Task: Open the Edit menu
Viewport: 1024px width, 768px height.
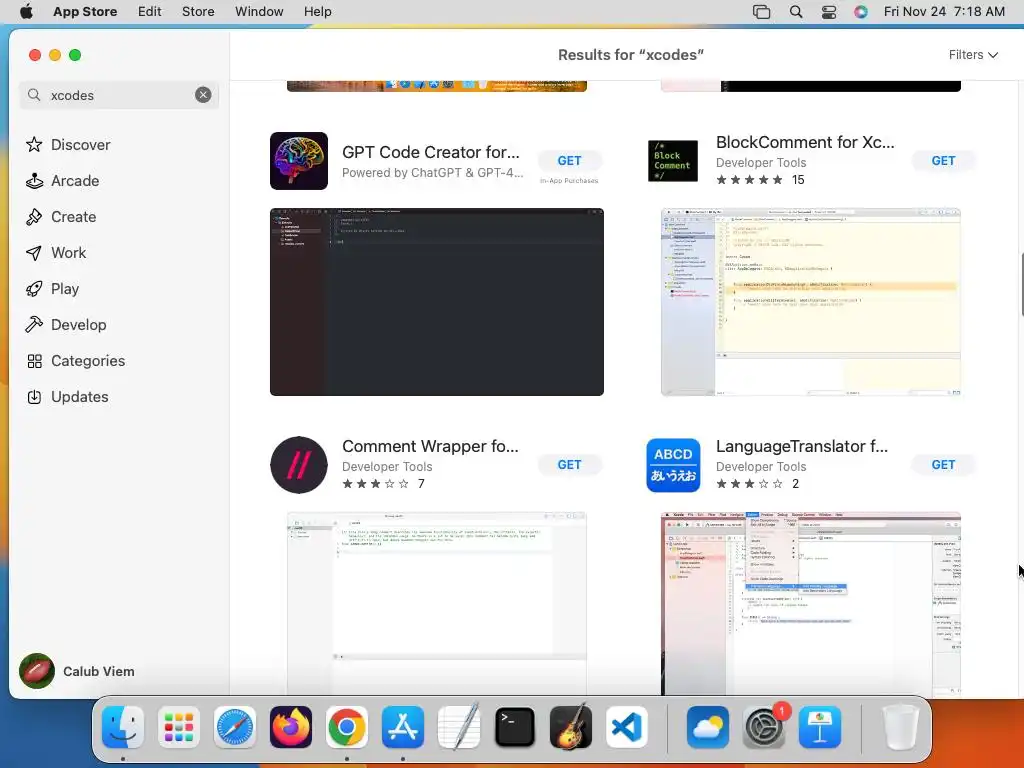Action: pyautogui.click(x=150, y=12)
